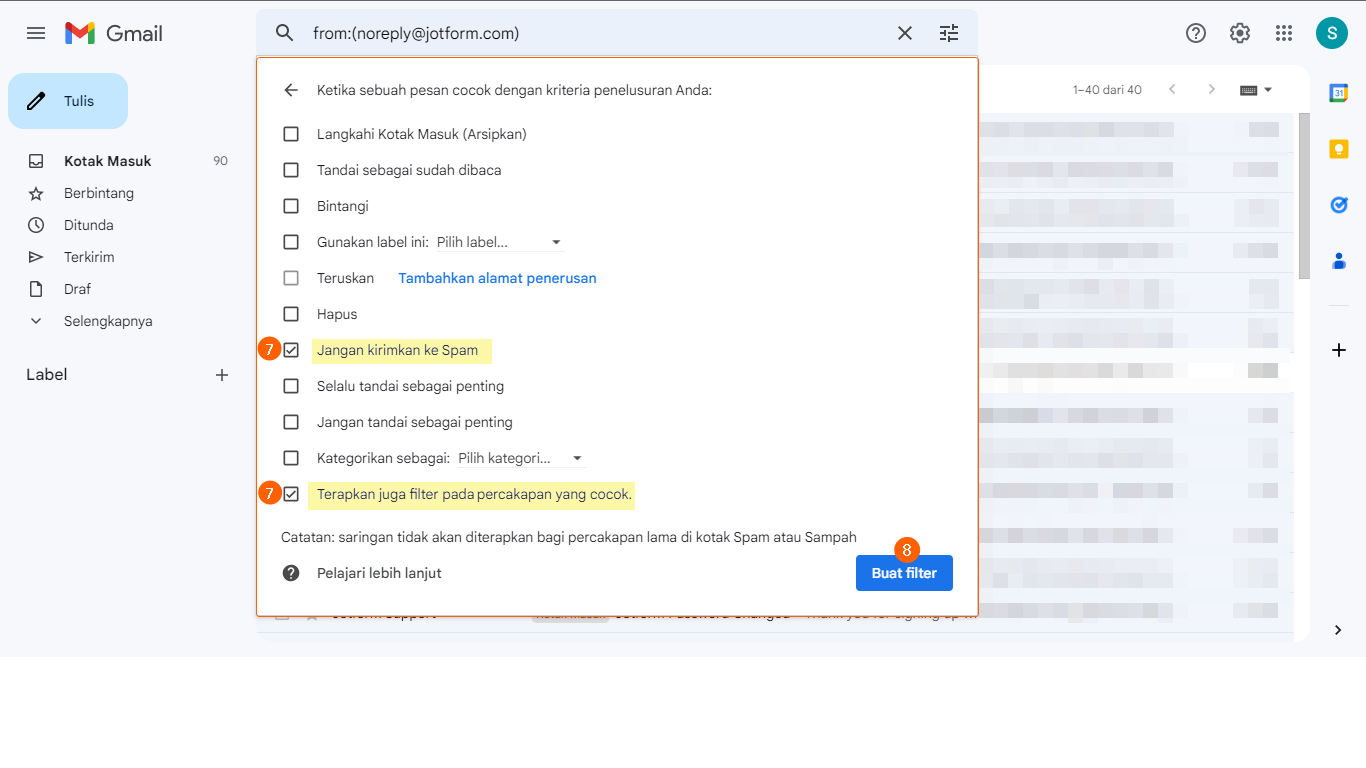Expand "Selengkapnya" in the sidebar
1366x768 pixels.
coord(108,321)
